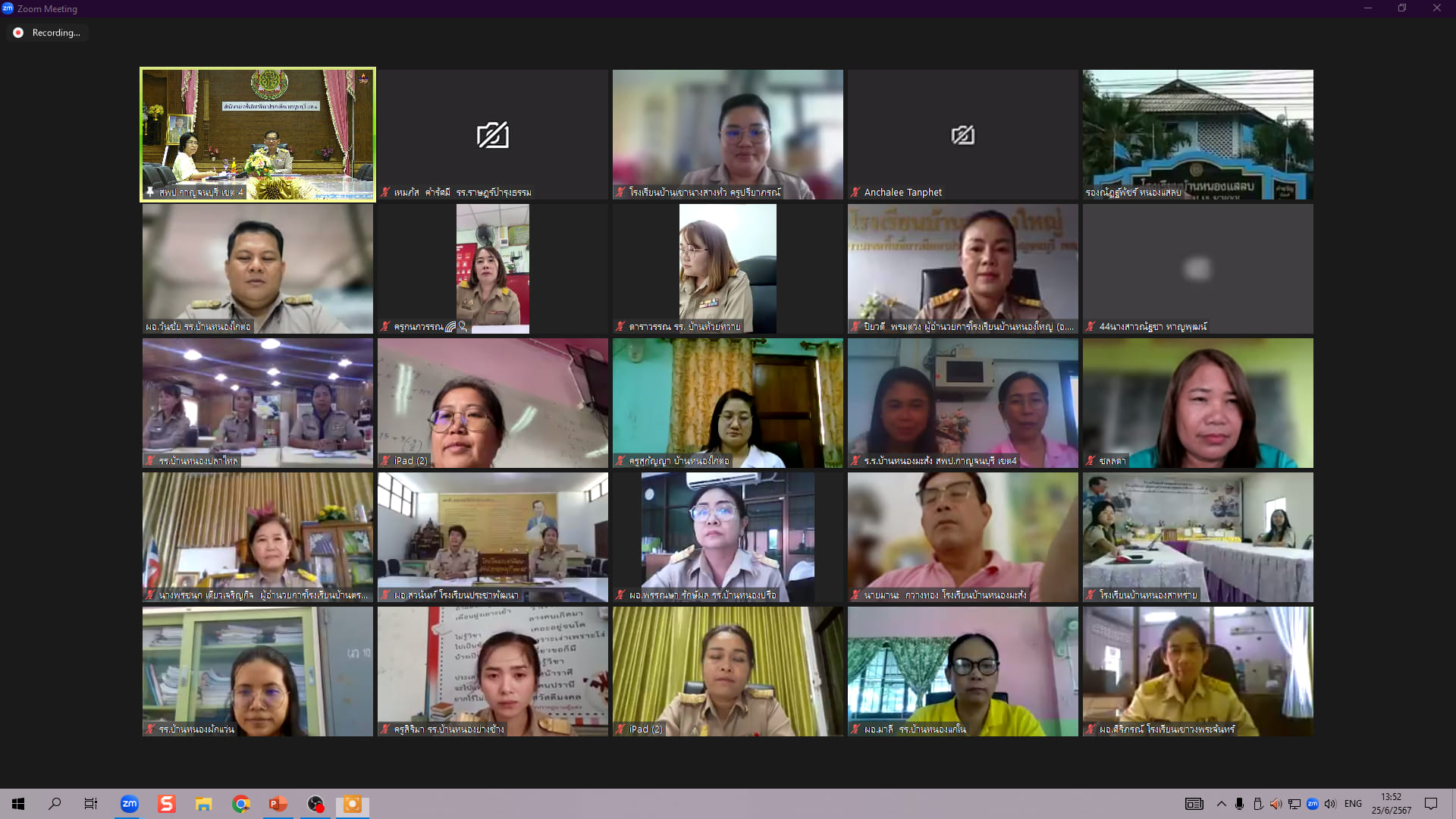This screenshot has height=819, width=1456.
Task: Click muted mic icon beside โรงเรียนบ้านหนองสาหร่าย label
Action: (1090, 595)
